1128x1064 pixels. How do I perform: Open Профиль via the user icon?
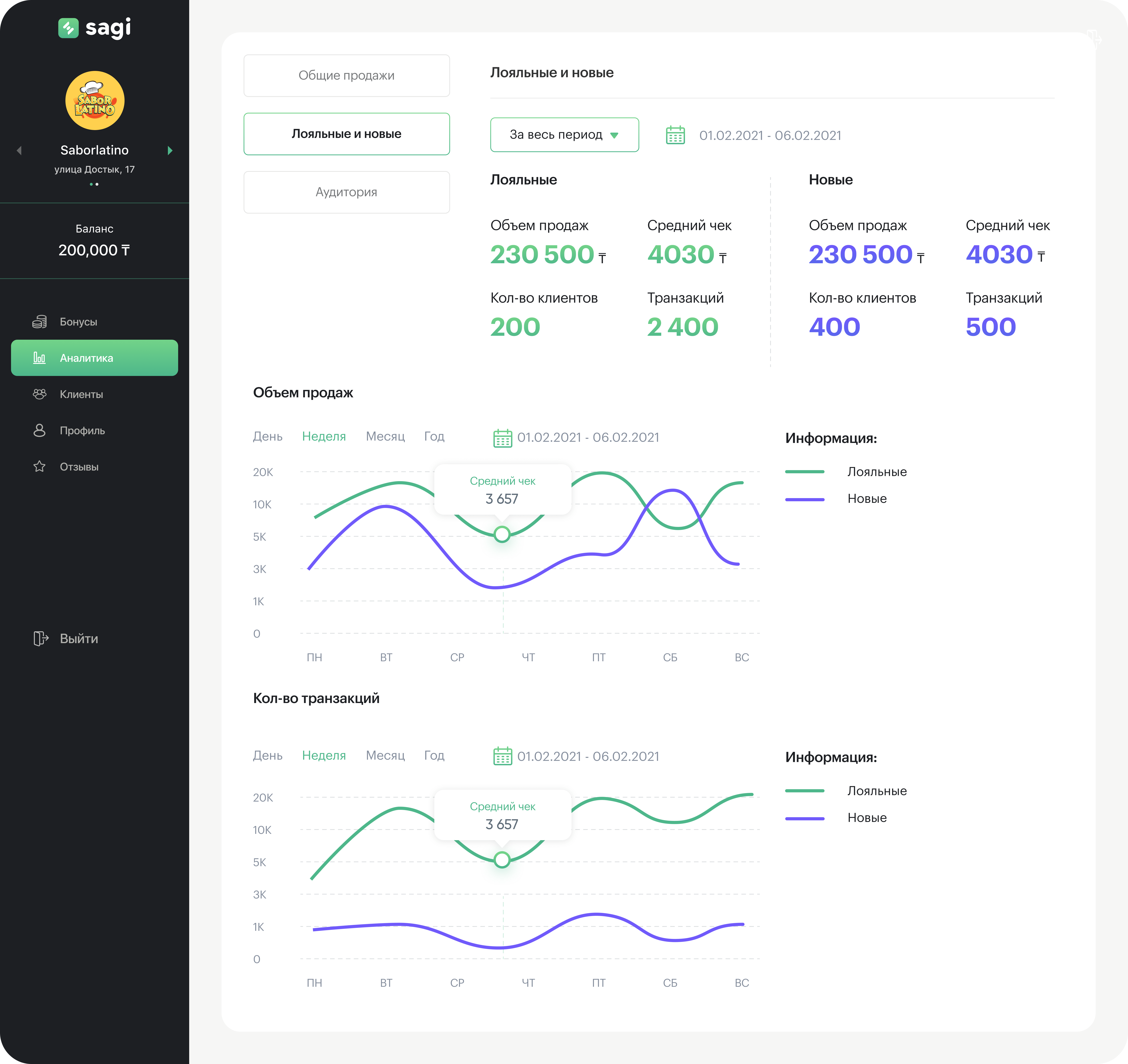click(x=39, y=430)
